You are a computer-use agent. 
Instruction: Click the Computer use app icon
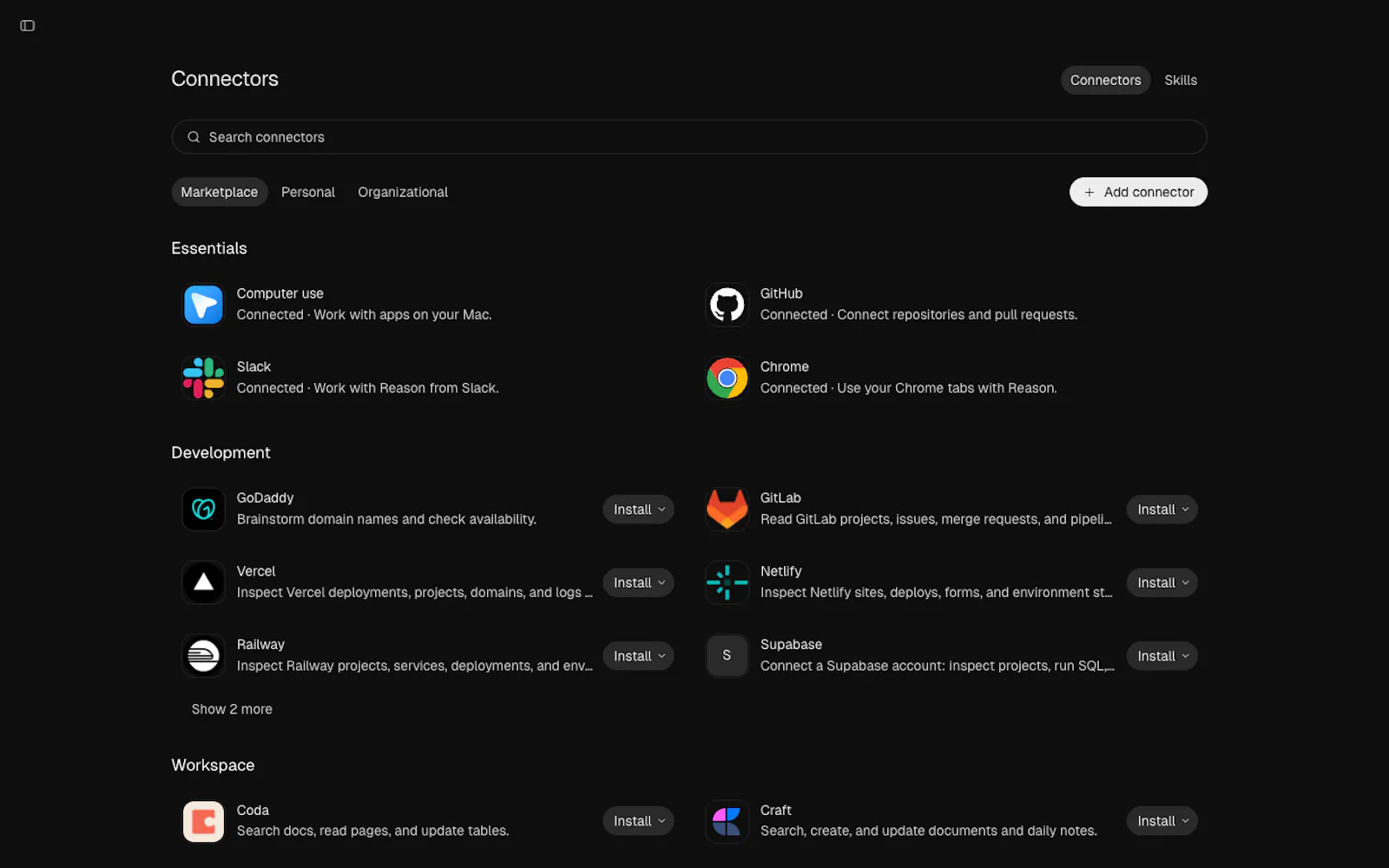click(x=203, y=305)
